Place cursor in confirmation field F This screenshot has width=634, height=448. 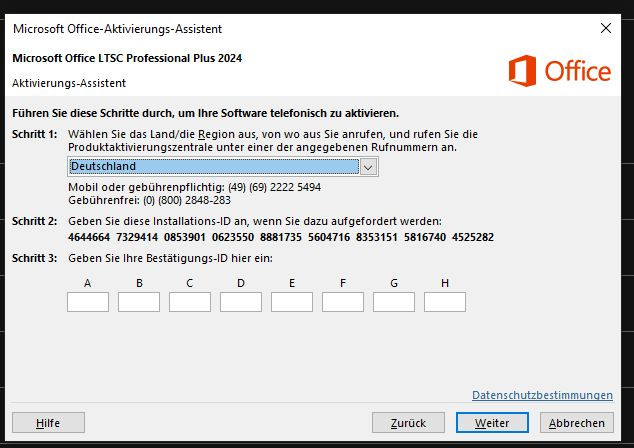tap(343, 302)
